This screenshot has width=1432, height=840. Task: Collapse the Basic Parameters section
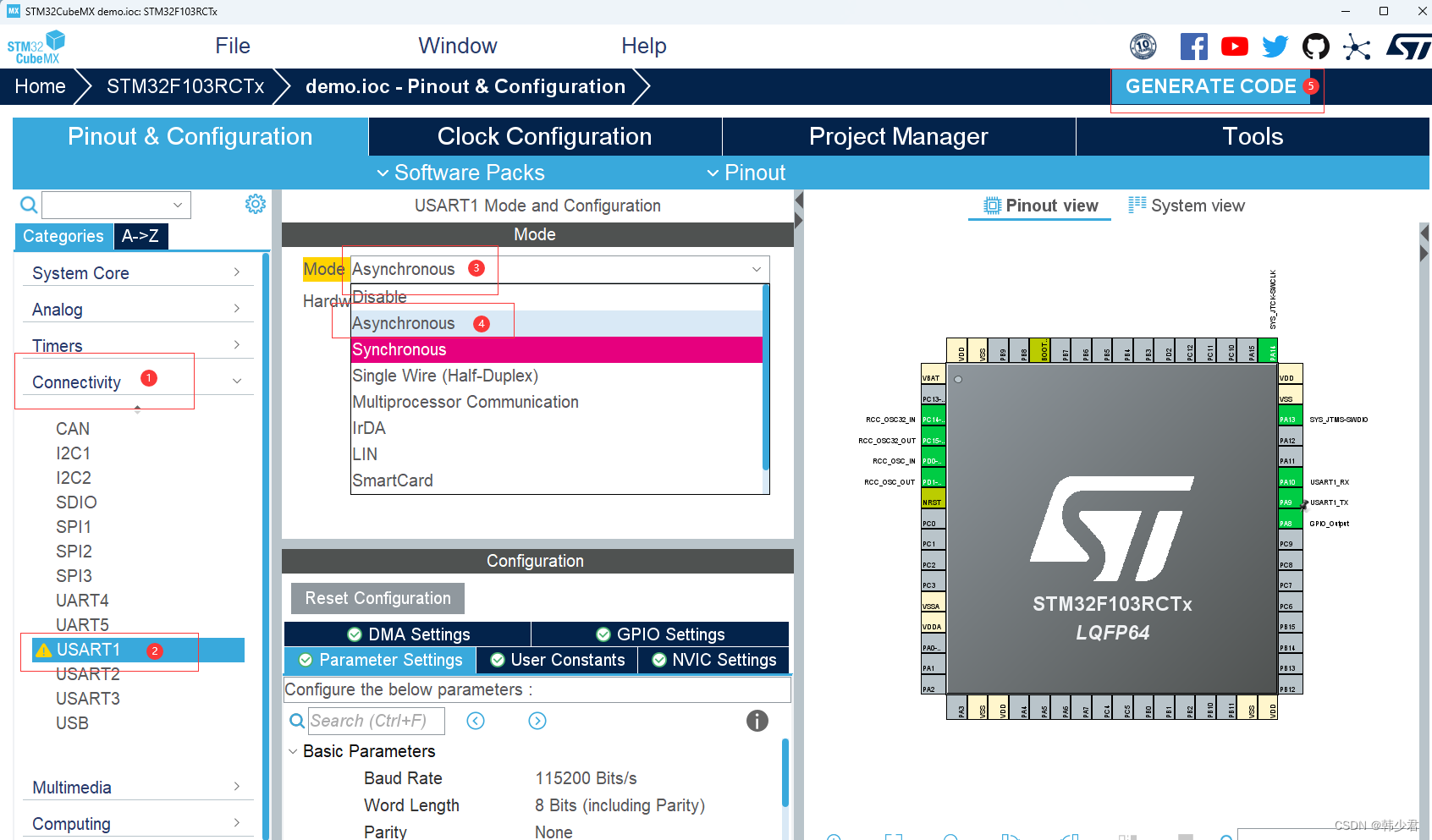pyautogui.click(x=293, y=751)
